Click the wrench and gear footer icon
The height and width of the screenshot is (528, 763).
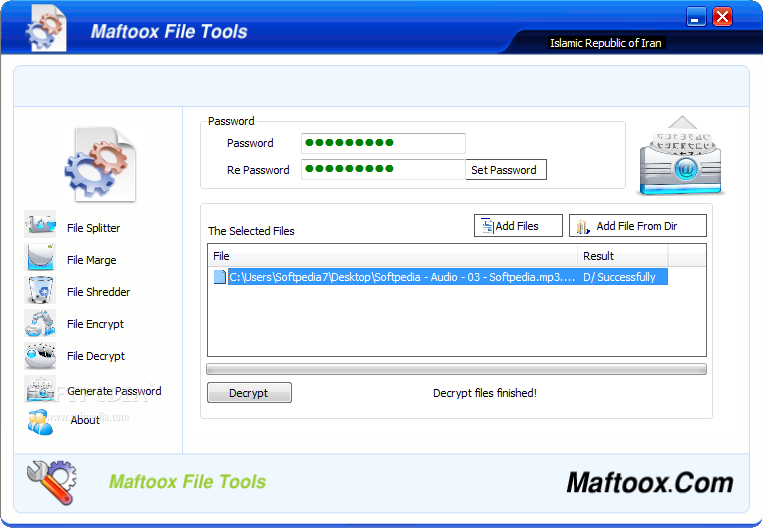click(x=52, y=482)
